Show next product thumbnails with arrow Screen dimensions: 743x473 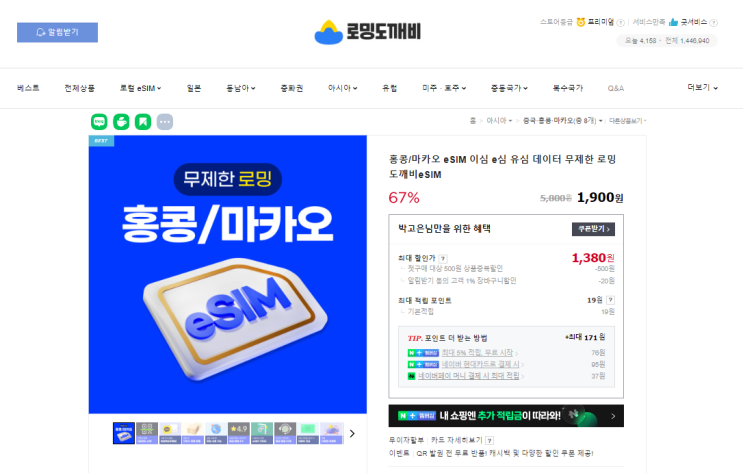coord(352,433)
